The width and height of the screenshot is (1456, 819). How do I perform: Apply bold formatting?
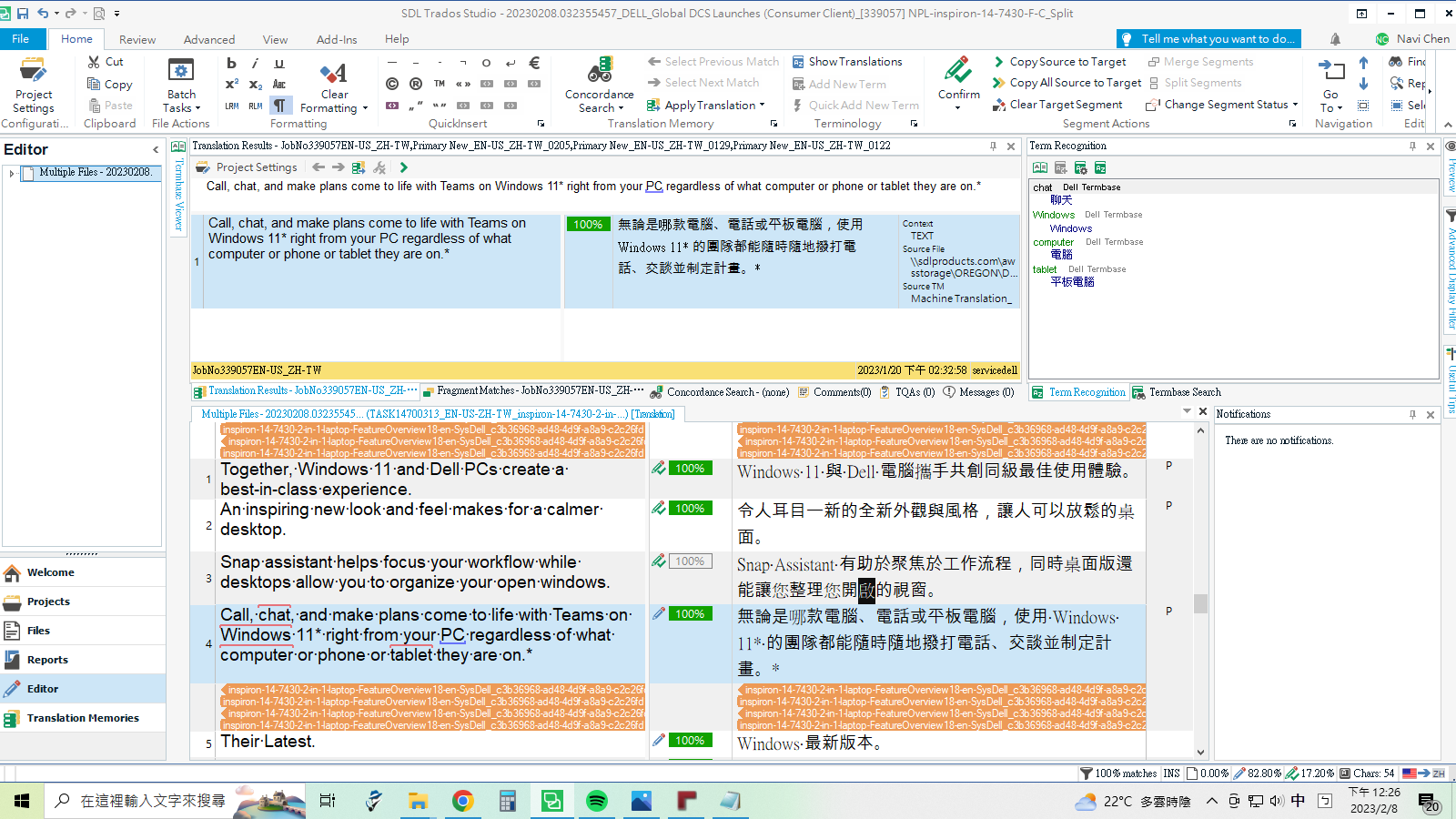click(x=231, y=63)
